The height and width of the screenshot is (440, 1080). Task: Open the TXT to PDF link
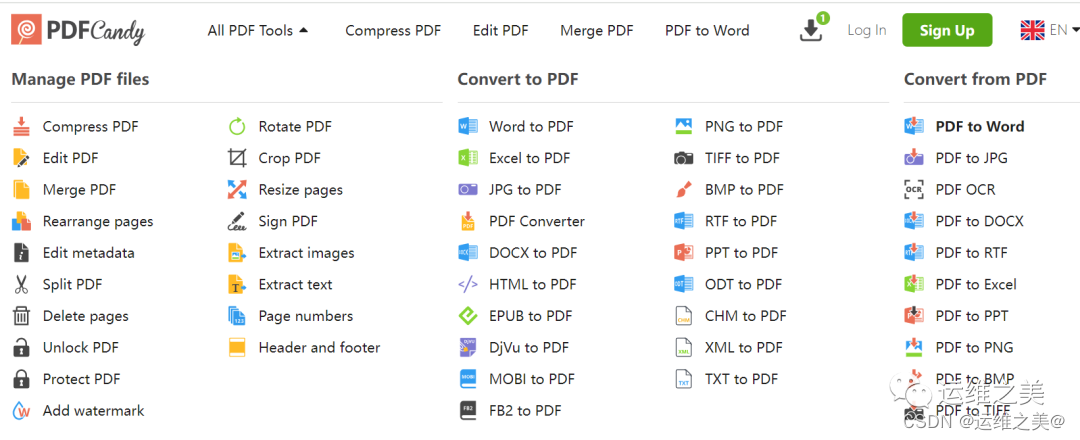tap(741, 379)
